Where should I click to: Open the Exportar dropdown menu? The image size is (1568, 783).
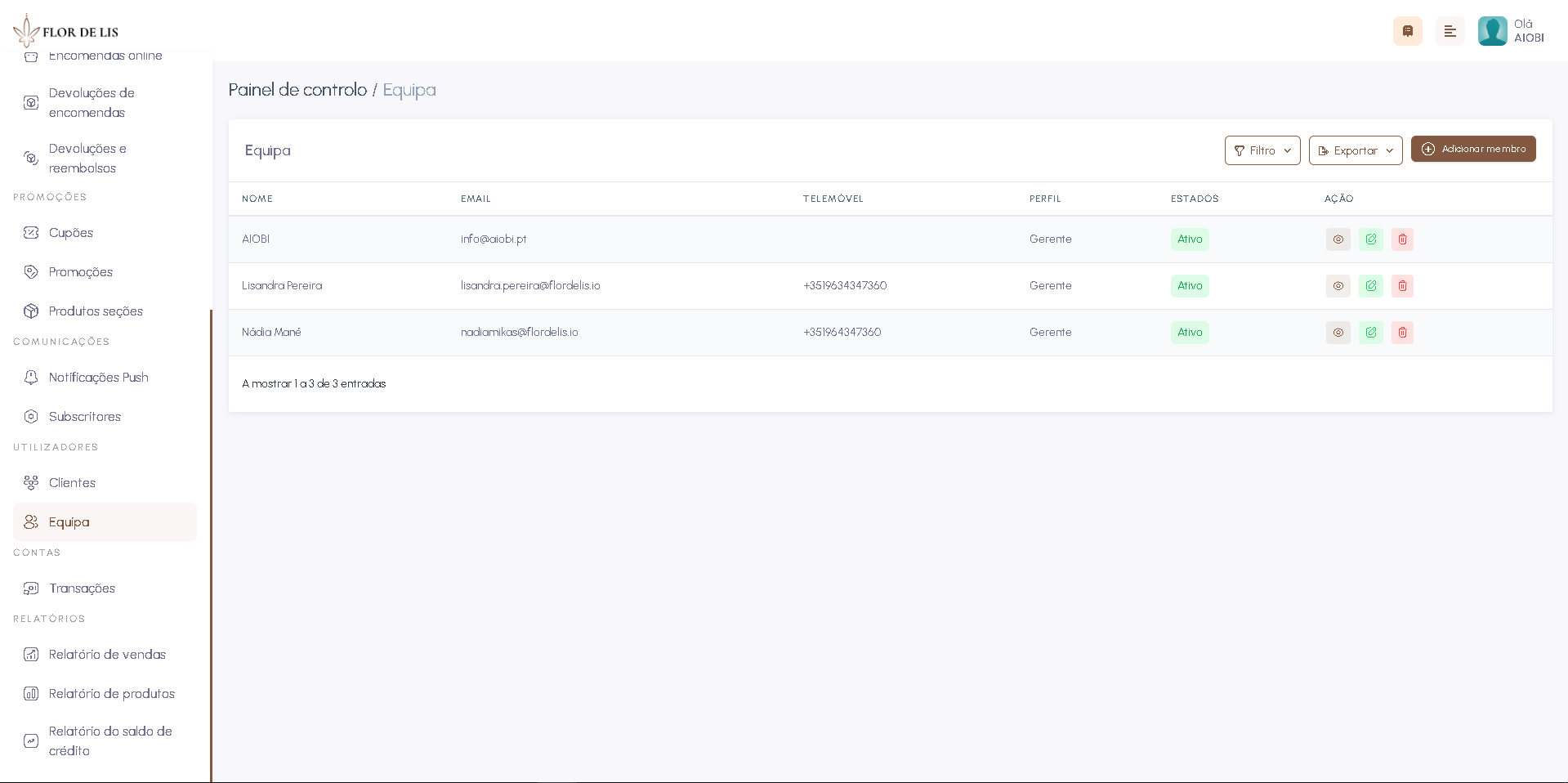tap(1355, 150)
